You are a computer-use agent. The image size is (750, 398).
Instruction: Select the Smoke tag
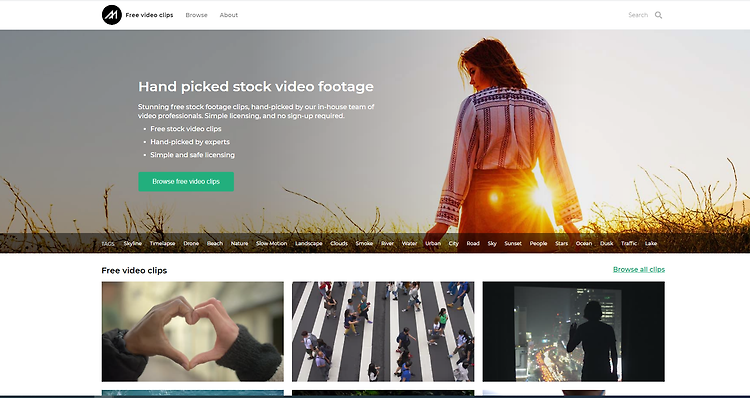[364, 243]
